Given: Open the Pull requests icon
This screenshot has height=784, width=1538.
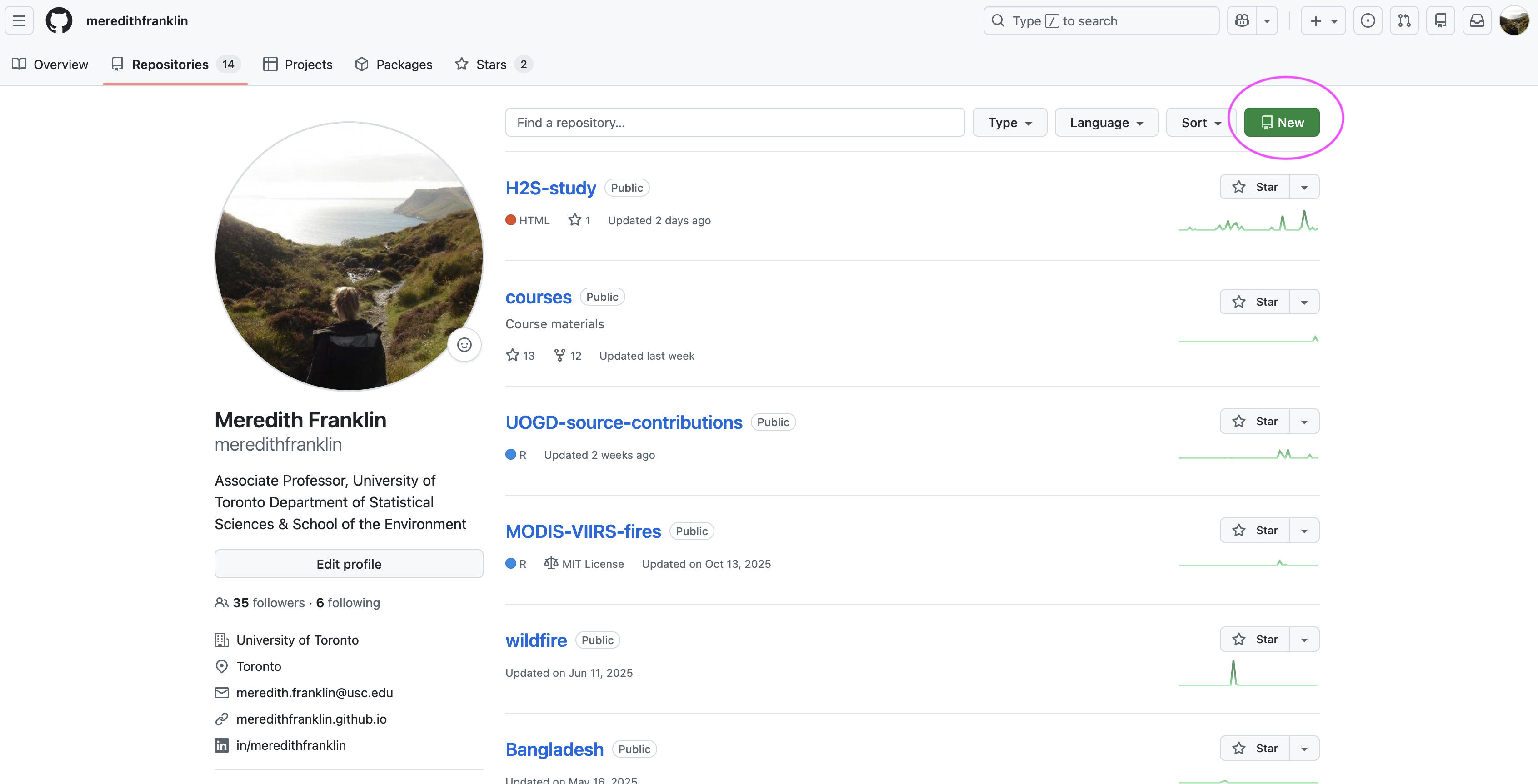Looking at the screenshot, I should click(x=1404, y=20).
